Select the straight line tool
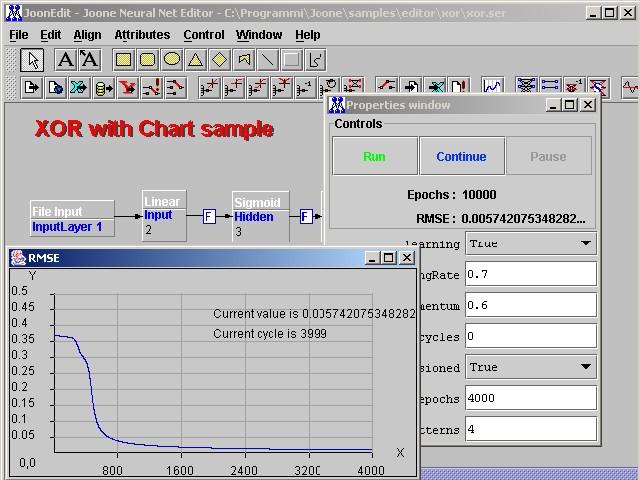The image size is (640, 480). coord(267,60)
